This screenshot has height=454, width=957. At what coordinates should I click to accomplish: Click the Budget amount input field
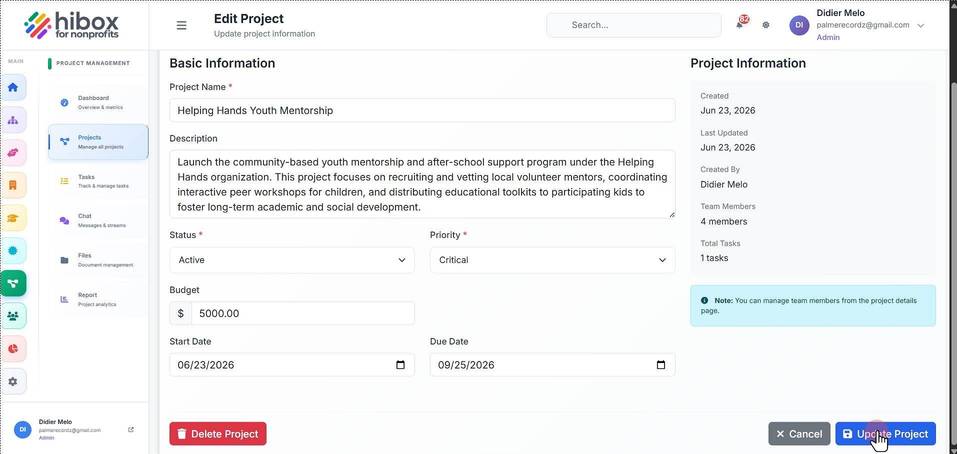[x=303, y=313]
